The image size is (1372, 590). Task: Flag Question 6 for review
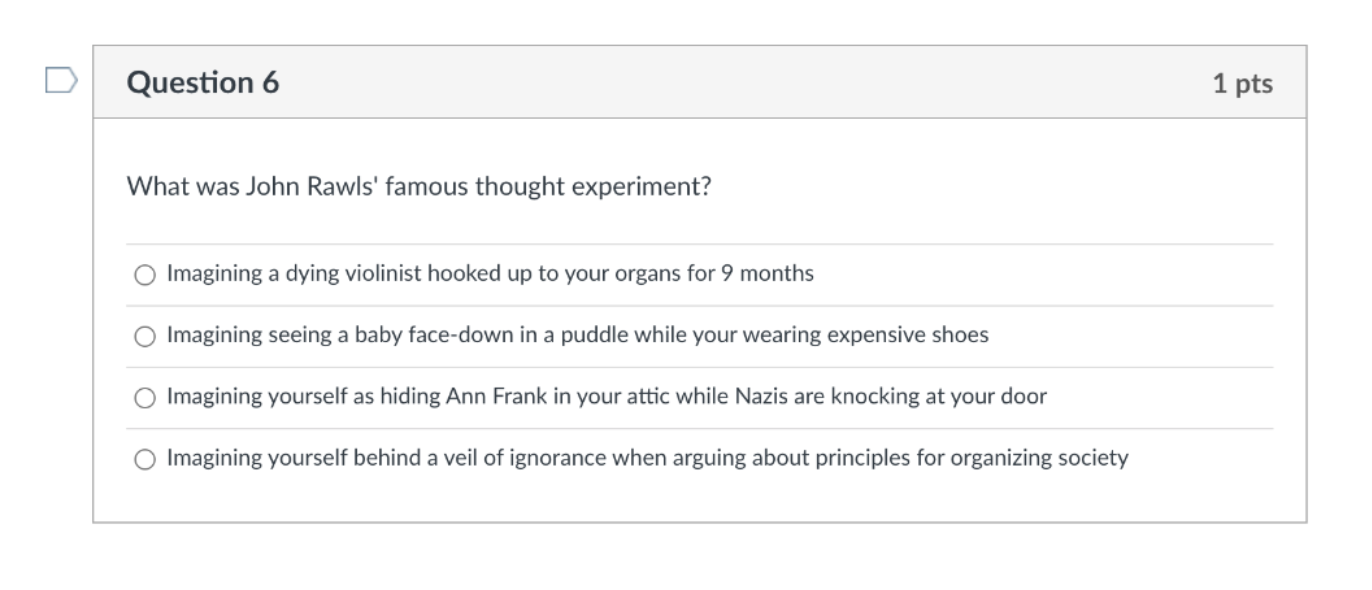click(62, 81)
